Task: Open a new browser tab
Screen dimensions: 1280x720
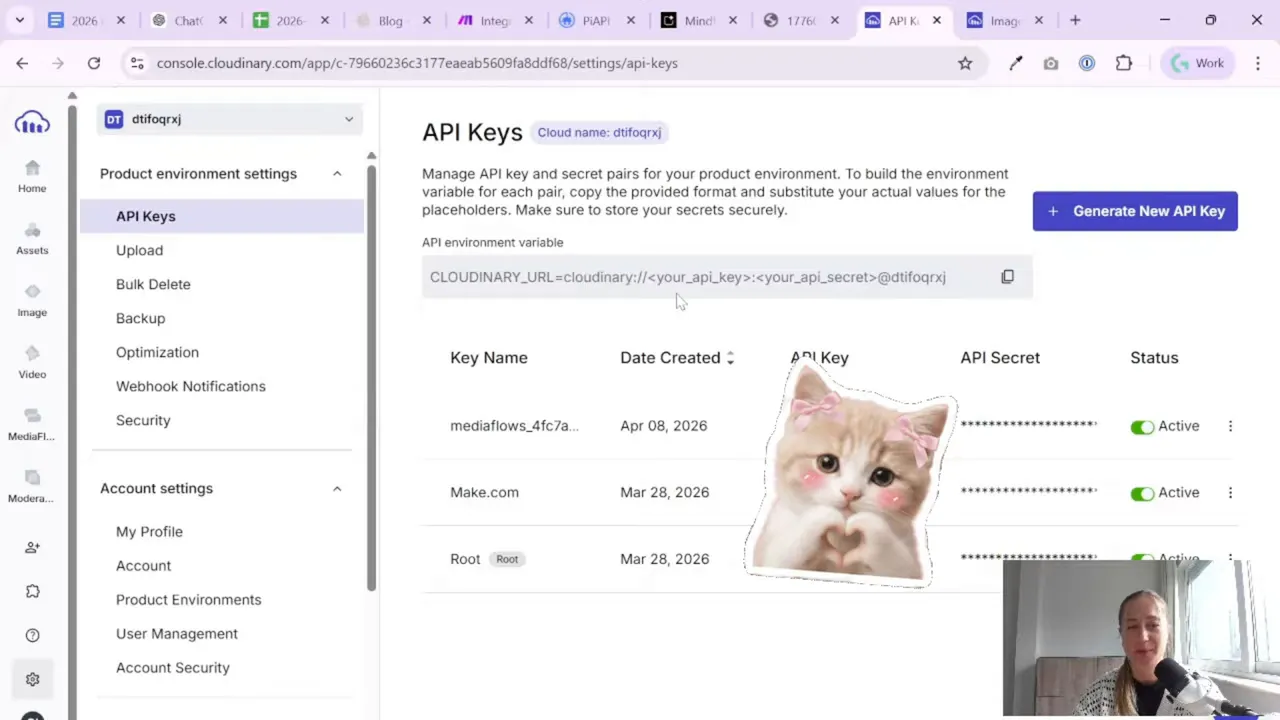Action: (1075, 20)
